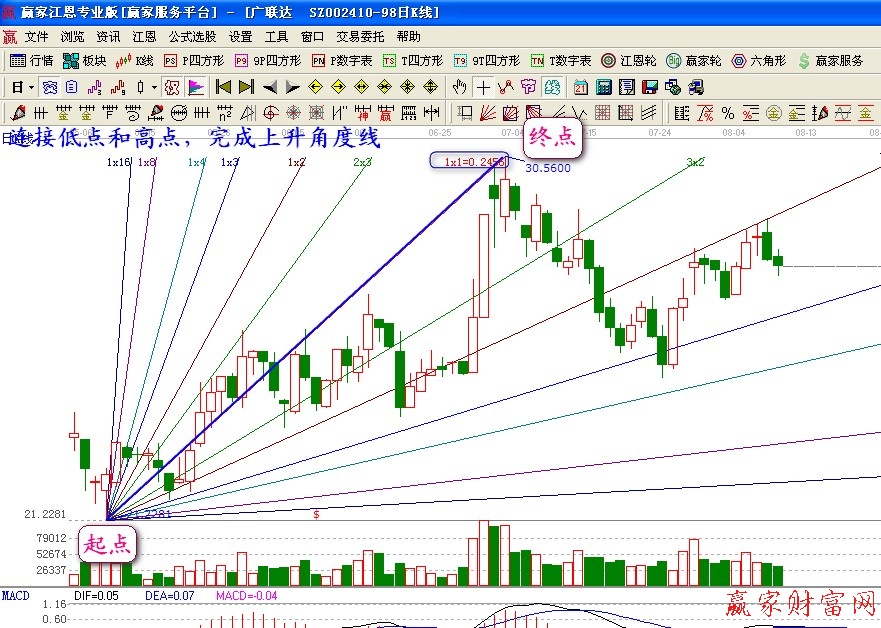Click the purple 节 icon
This screenshot has width=881, height=628.
pos(528,87)
